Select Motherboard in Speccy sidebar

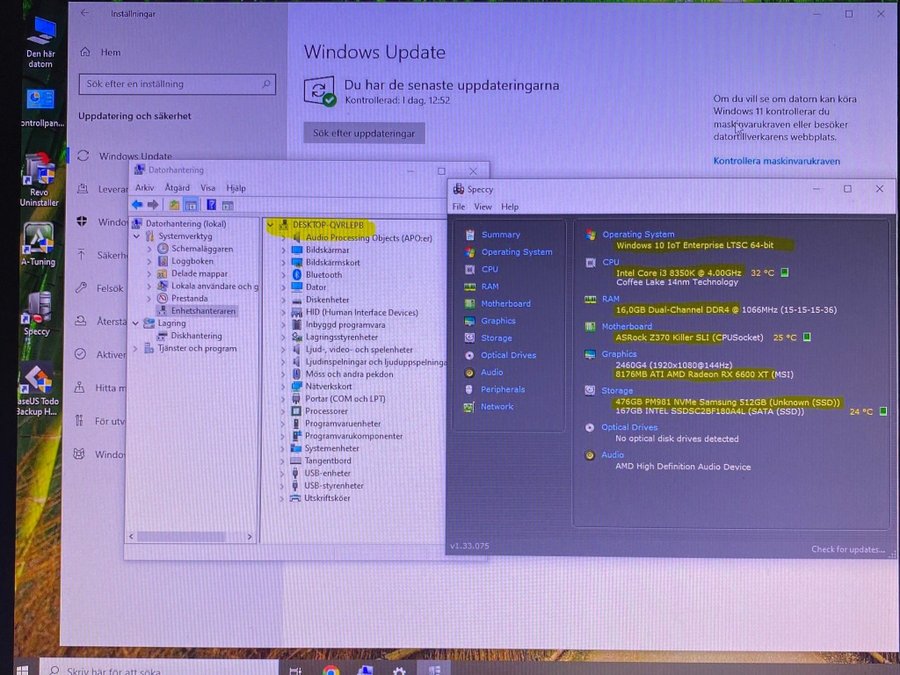point(506,304)
